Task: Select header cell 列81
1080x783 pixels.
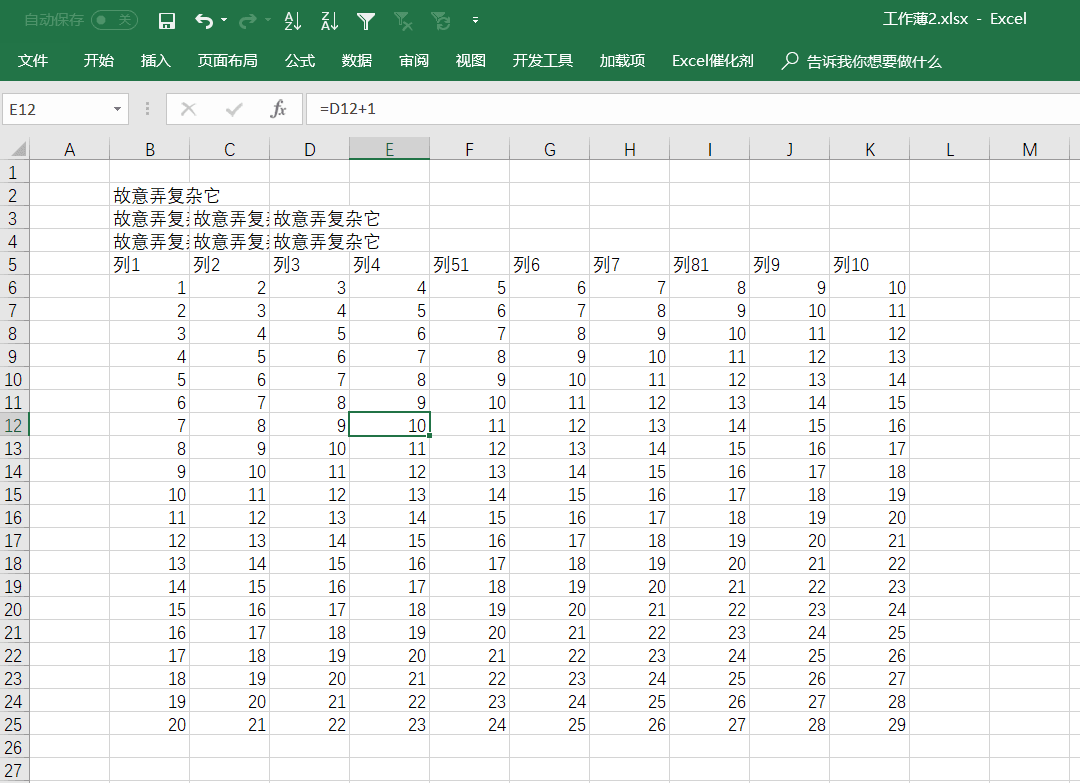Action: (x=709, y=264)
